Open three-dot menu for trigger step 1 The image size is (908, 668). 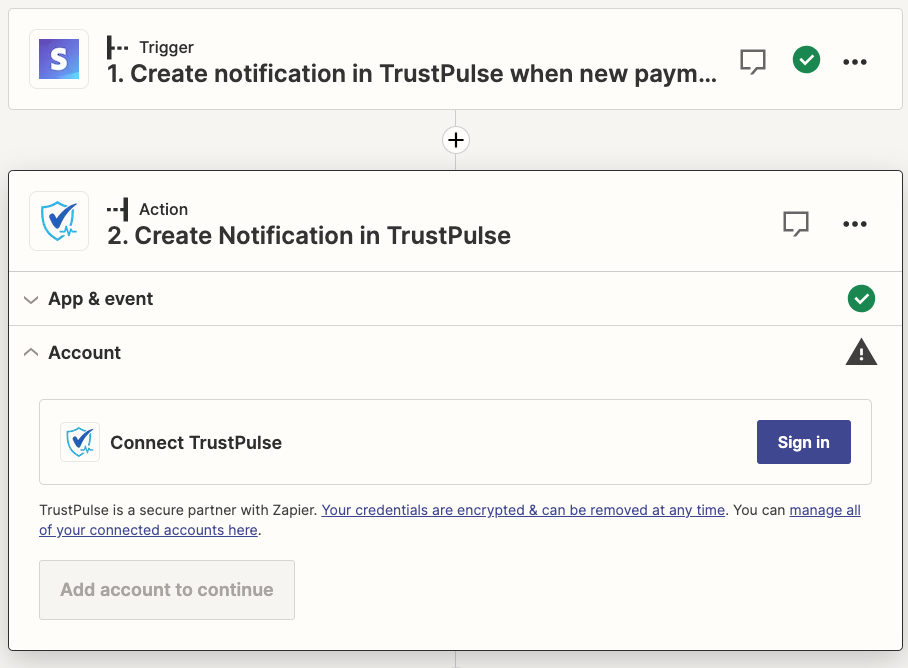(x=854, y=61)
